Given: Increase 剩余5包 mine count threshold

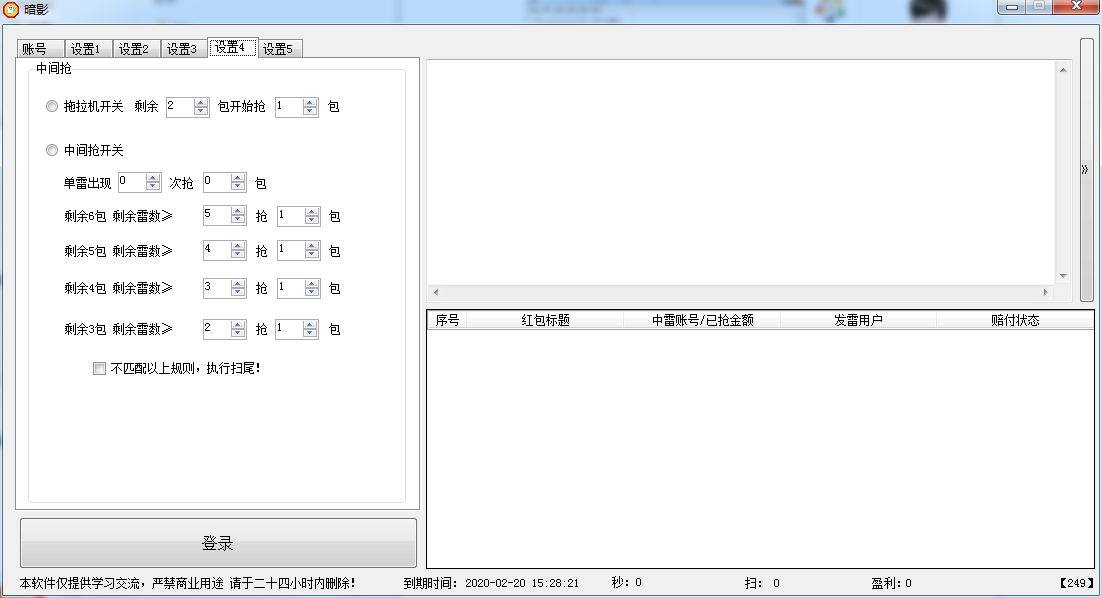Looking at the screenshot, I should [x=238, y=246].
